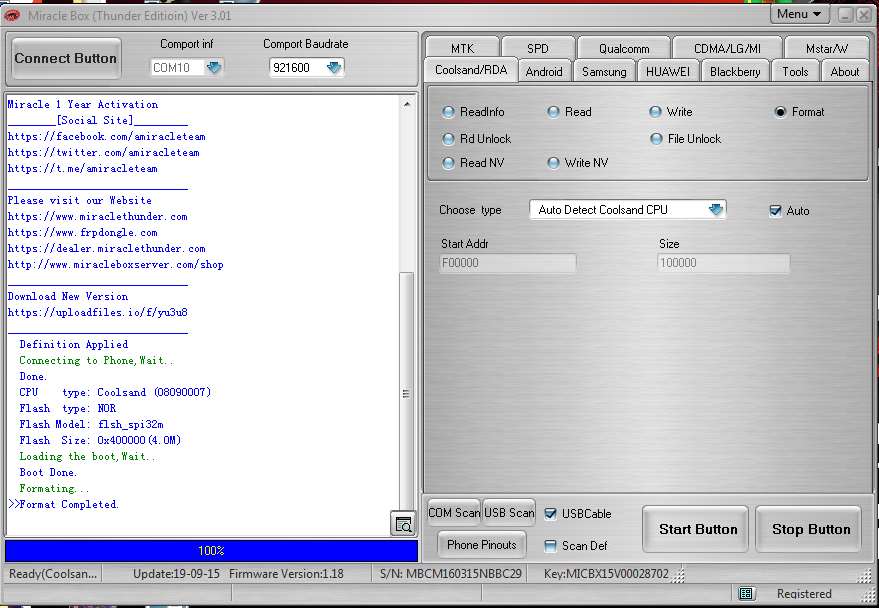
Task: Click the Update:19-09-15 status text
Action: coord(176,574)
